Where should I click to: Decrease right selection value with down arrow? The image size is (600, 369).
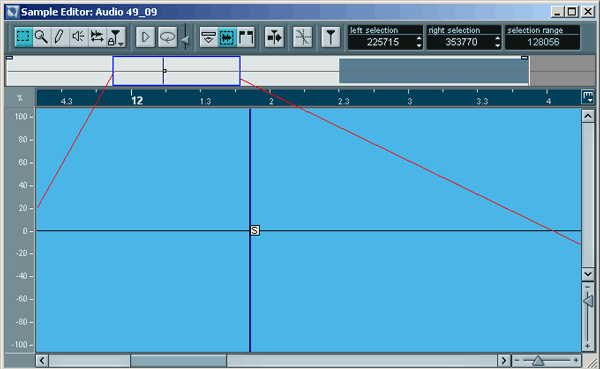[x=497, y=46]
